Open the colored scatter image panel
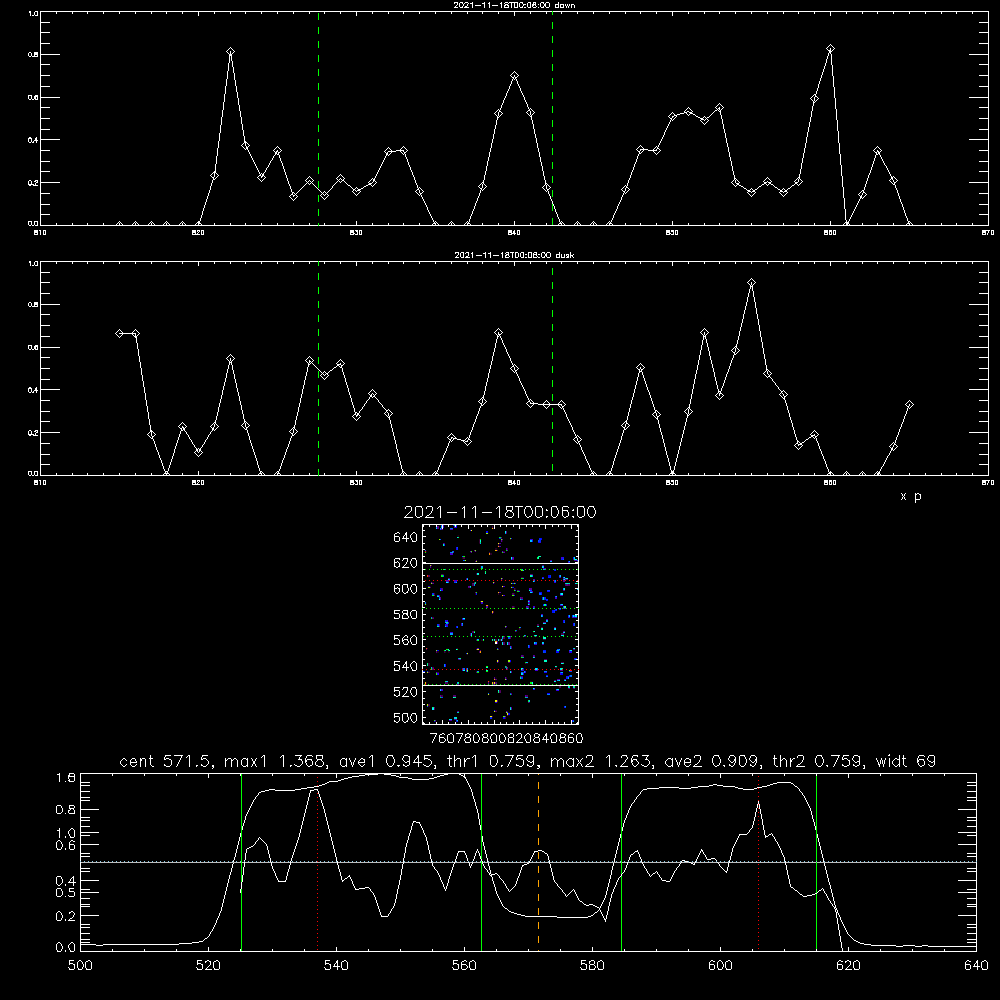This screenshot has width=1000, height=1000. [500, 624]
